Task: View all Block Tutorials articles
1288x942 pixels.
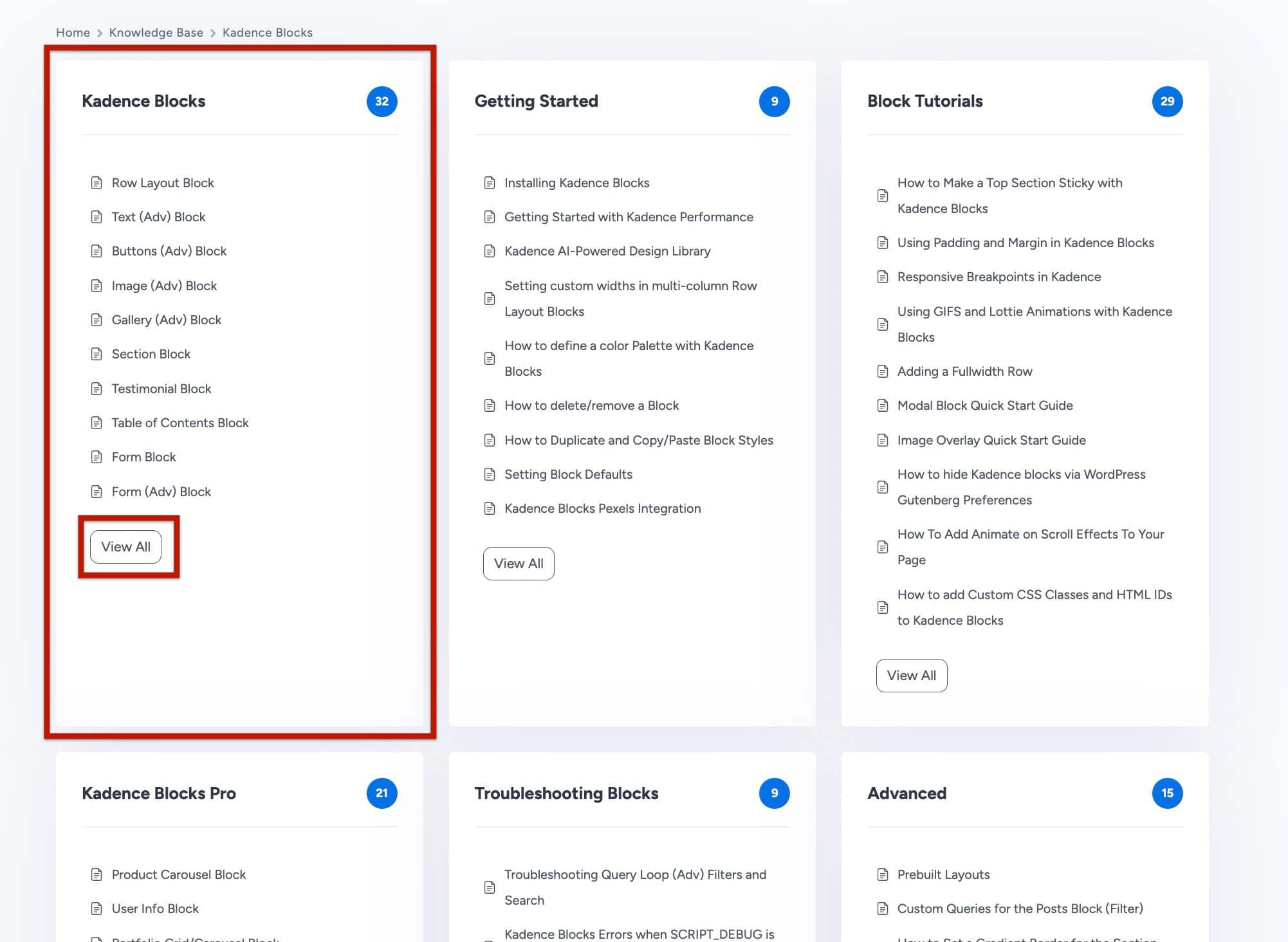Action: coord(912,676)
